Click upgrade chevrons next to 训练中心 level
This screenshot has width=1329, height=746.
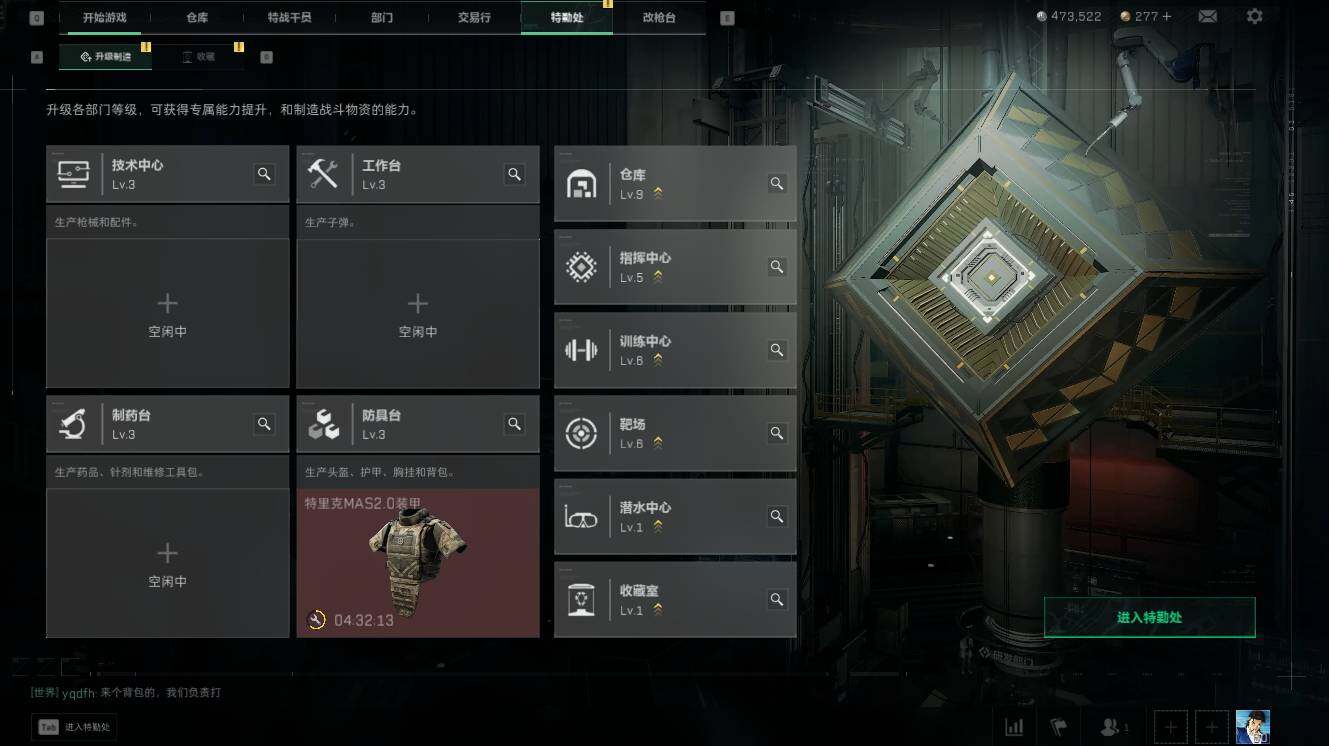658,360
